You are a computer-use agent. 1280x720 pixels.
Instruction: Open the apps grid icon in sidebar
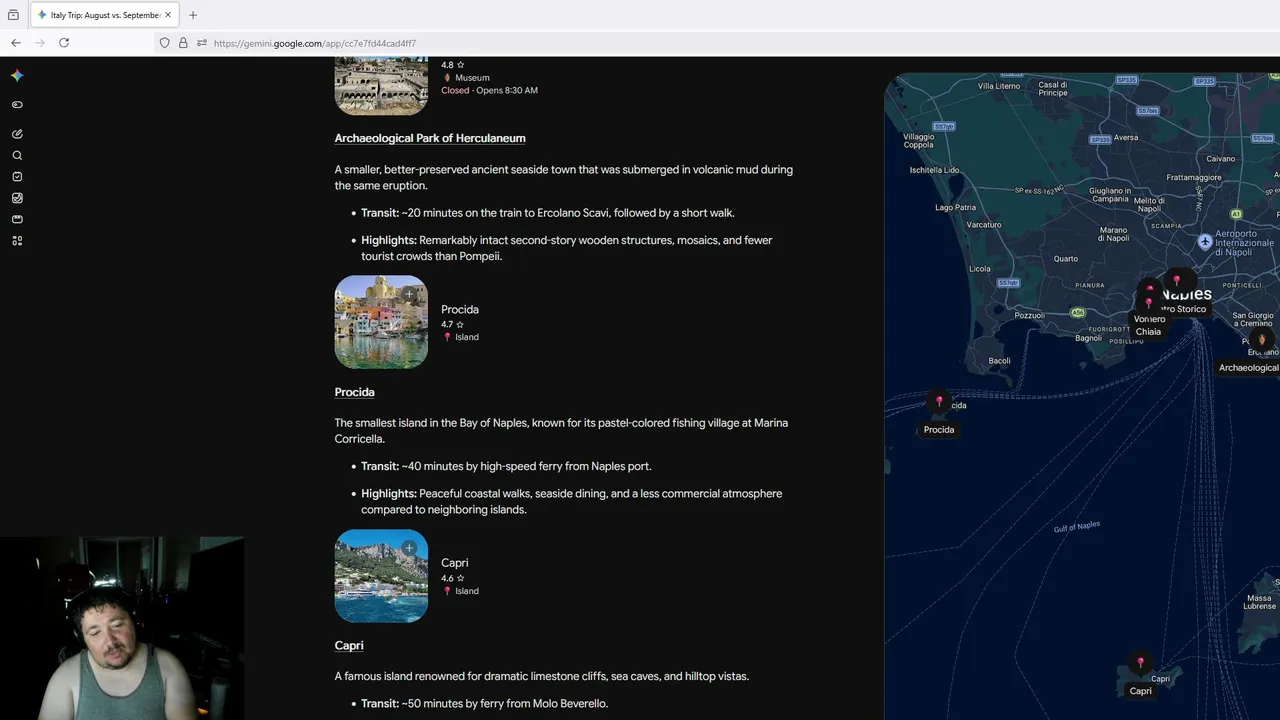click(x=17, y=241)
